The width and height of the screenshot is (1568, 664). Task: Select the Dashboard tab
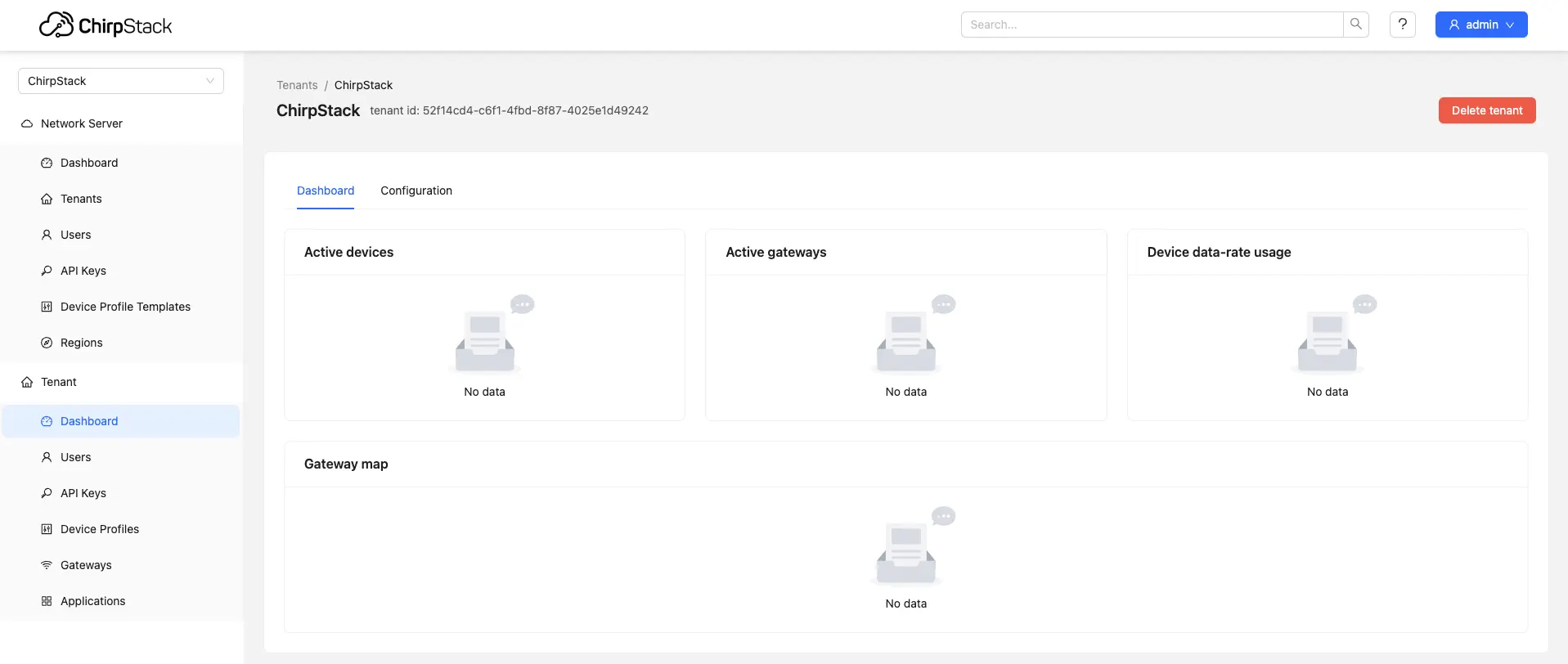pos(326,191)
